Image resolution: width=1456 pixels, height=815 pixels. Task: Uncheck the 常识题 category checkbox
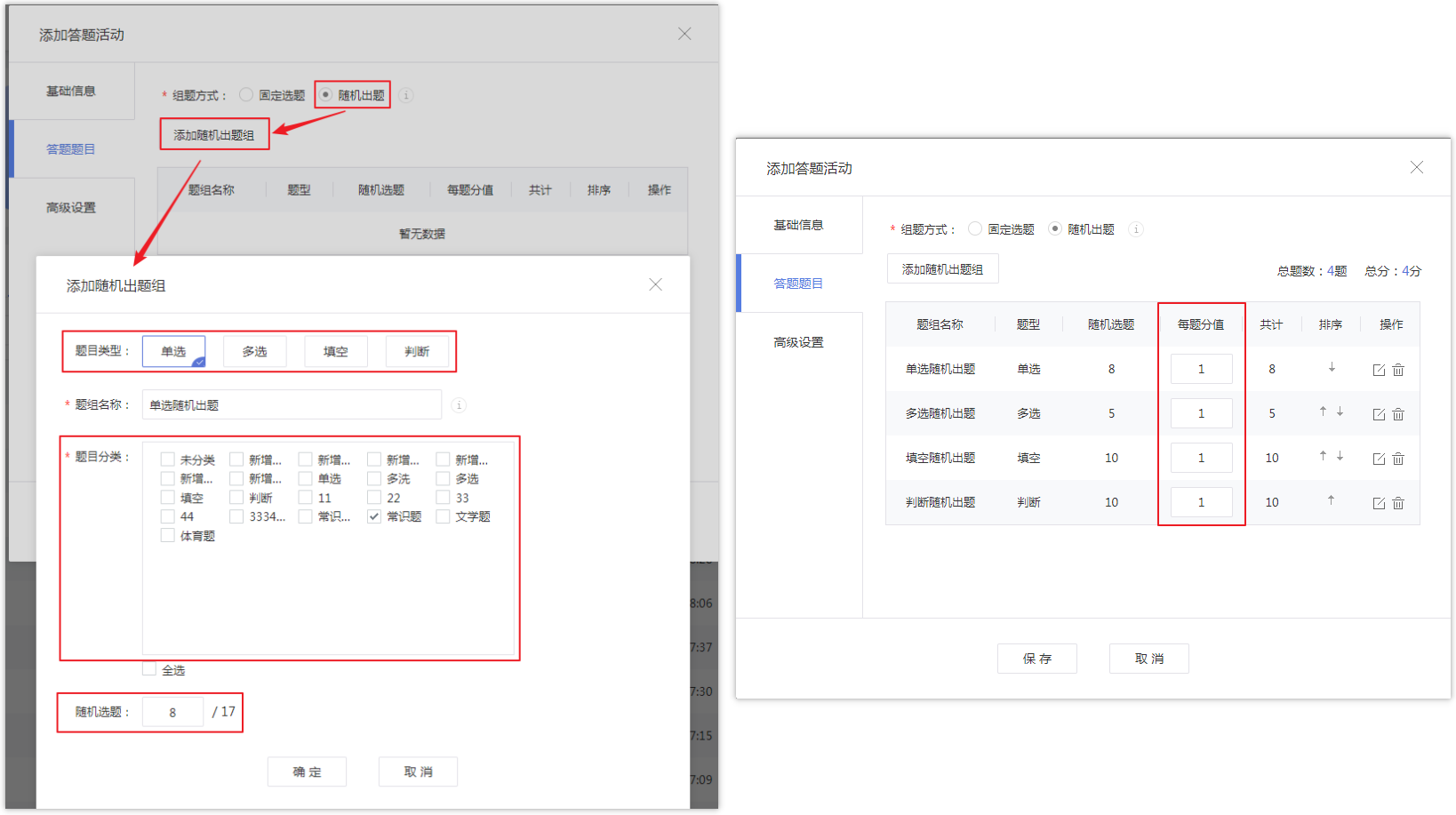(x=374, y=516)
